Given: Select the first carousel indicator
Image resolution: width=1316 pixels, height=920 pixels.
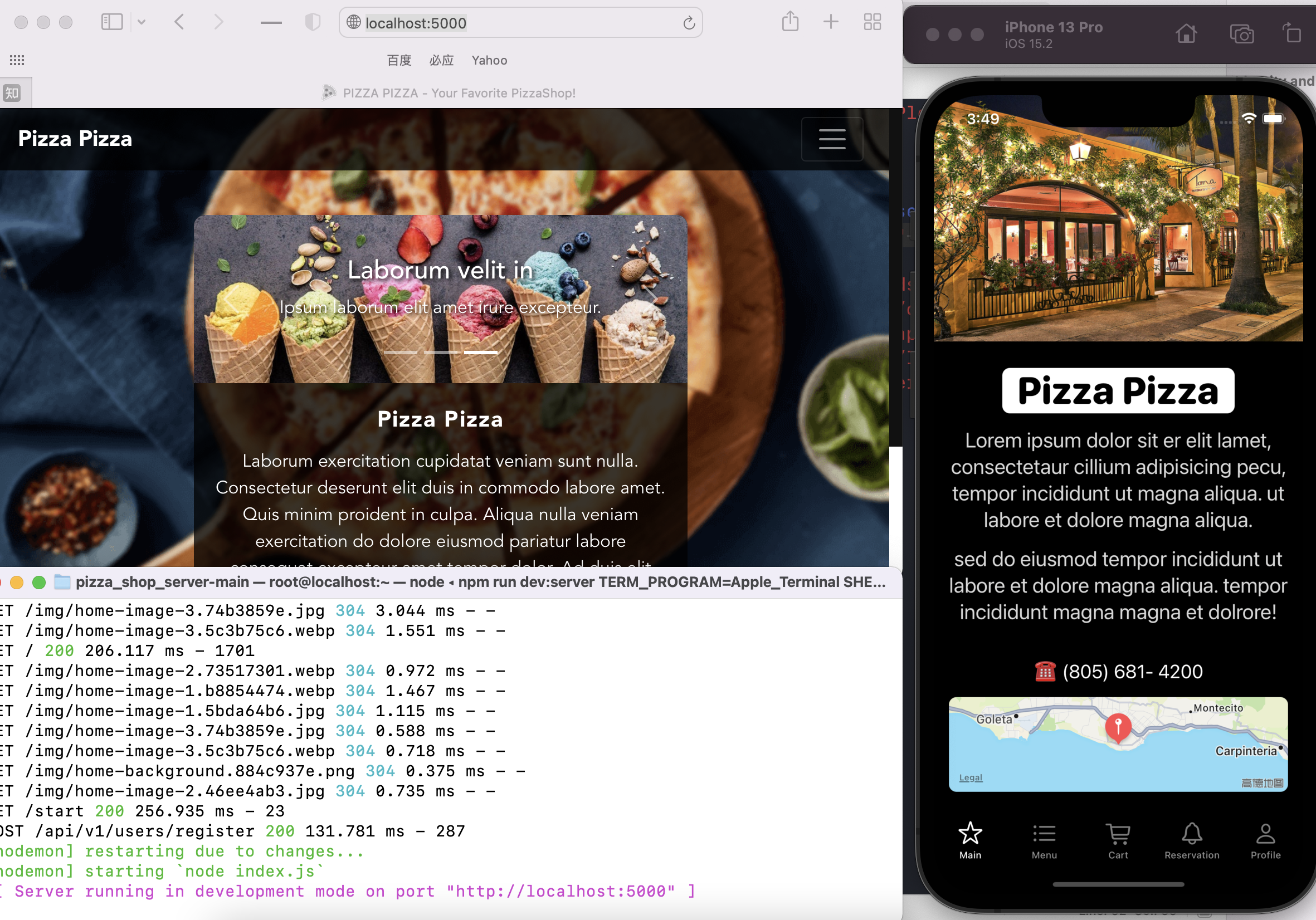Looking at the screenshot, I should (401, 352).
